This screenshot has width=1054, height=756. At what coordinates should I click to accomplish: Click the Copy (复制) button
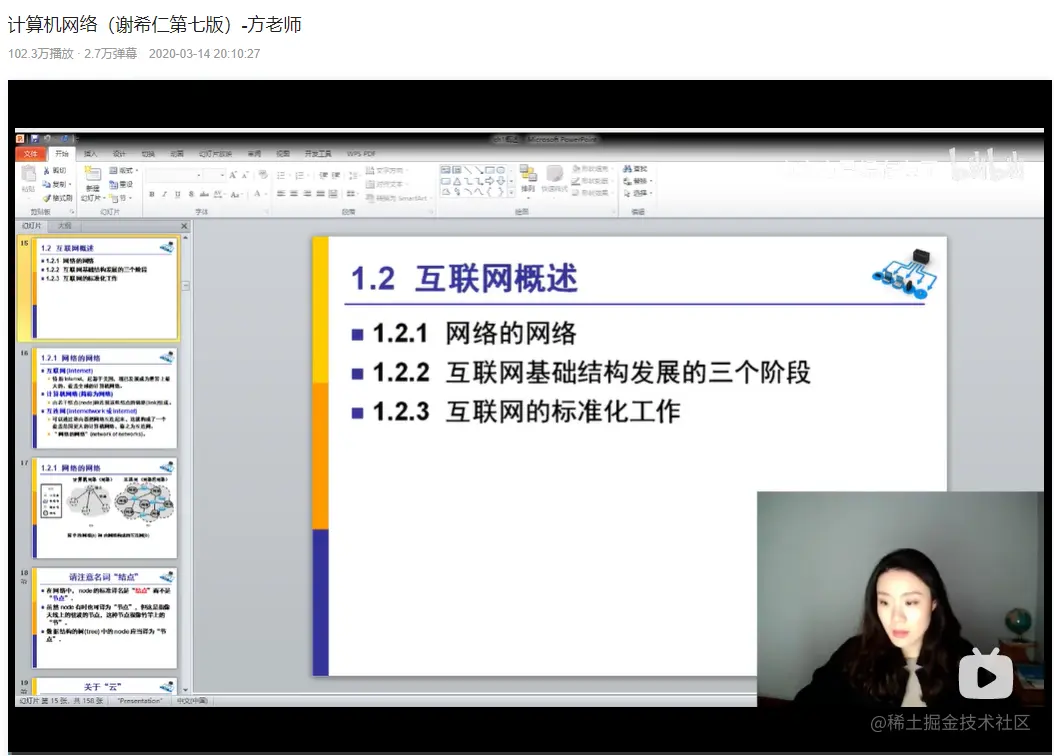coord(56,184)
